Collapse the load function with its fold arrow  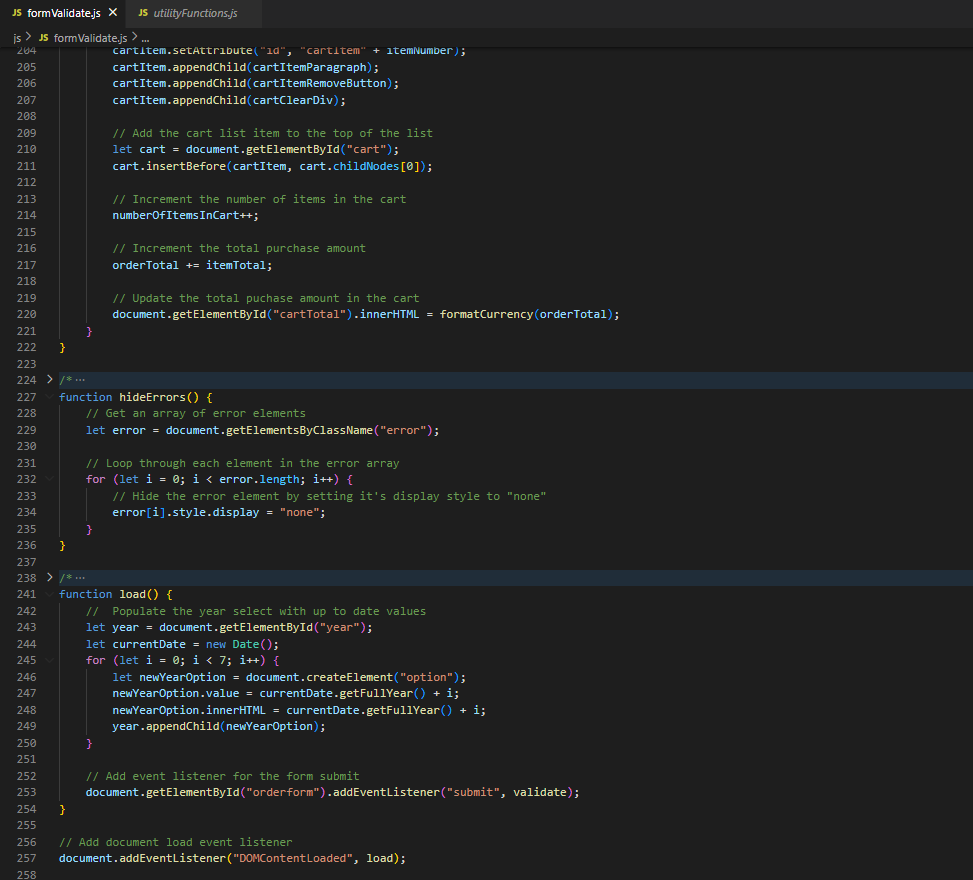[48, 593]
